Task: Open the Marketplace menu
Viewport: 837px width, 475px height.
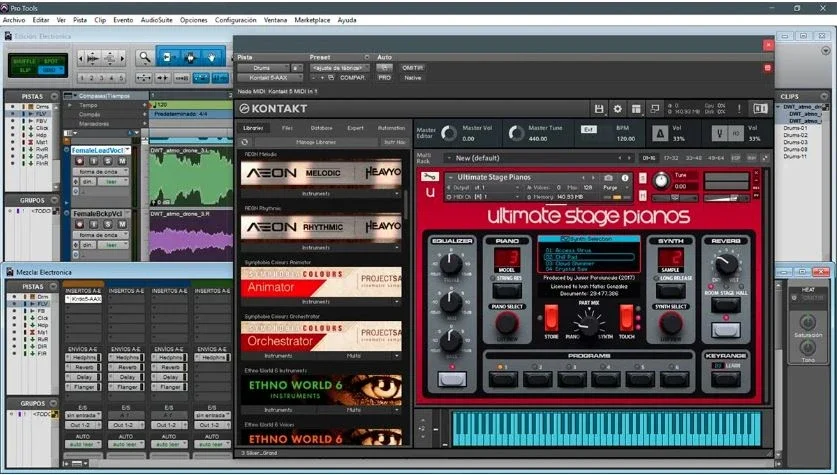Action: [312, 20]
